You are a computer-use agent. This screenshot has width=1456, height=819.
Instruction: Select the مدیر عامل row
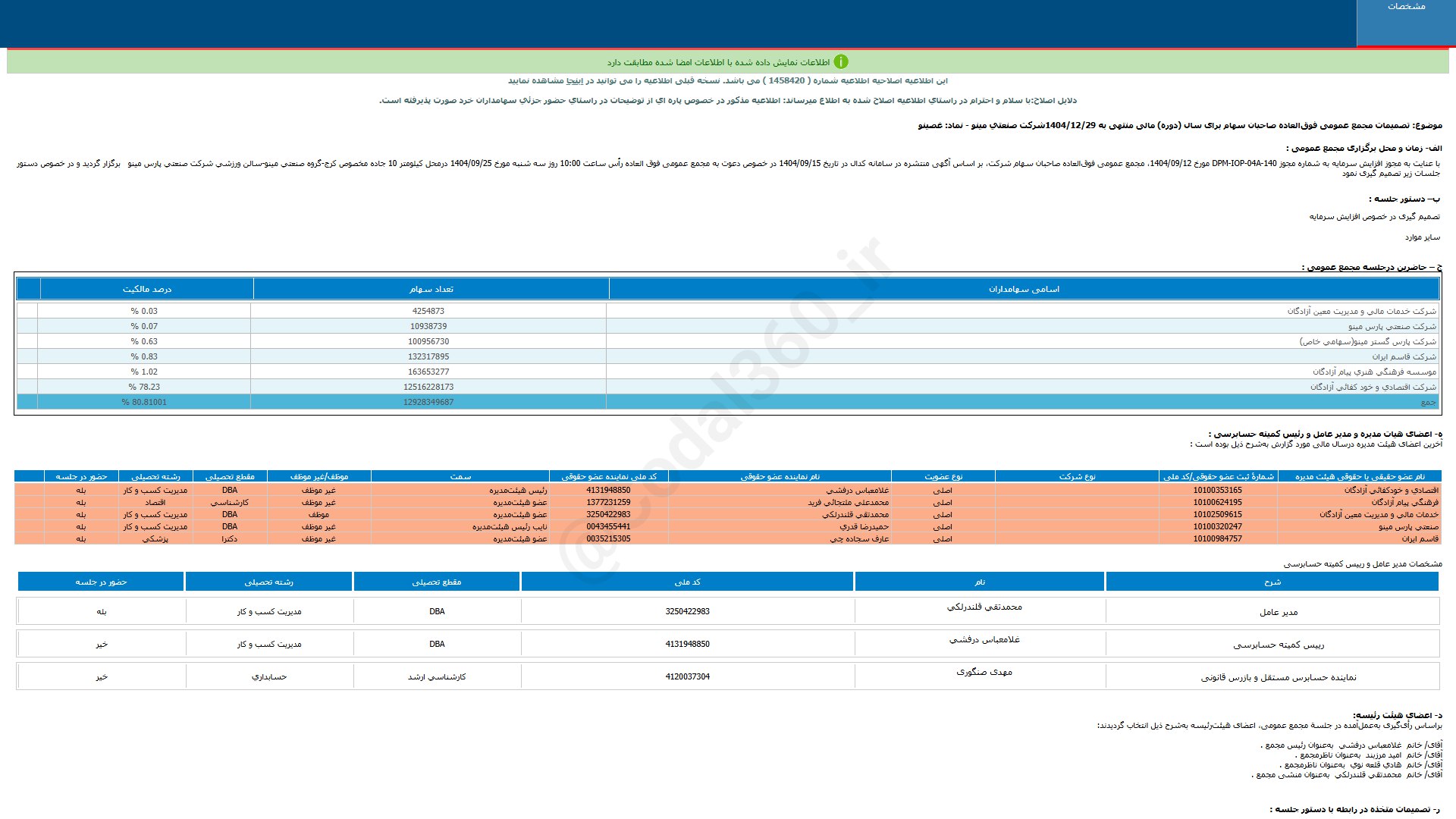(x=1279, y=612)
